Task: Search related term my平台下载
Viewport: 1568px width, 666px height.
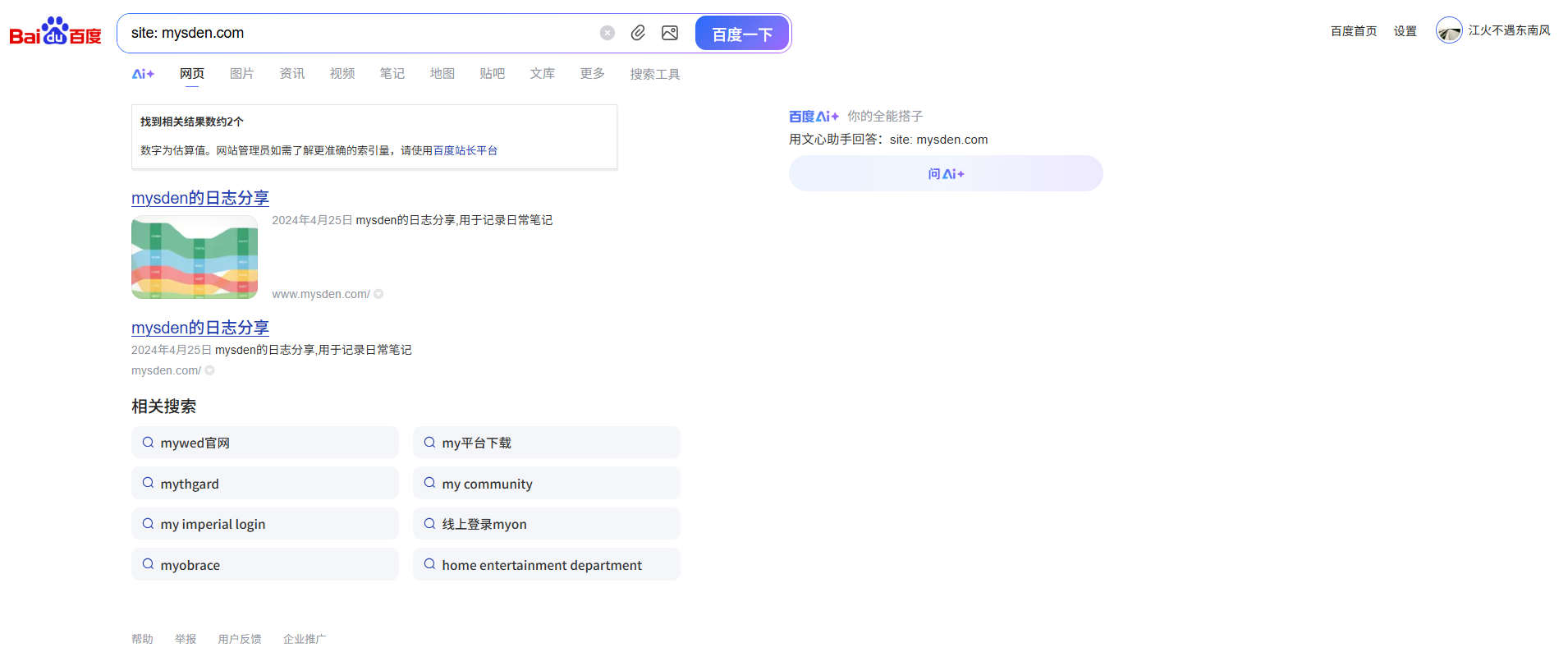Action: (547, 443)
